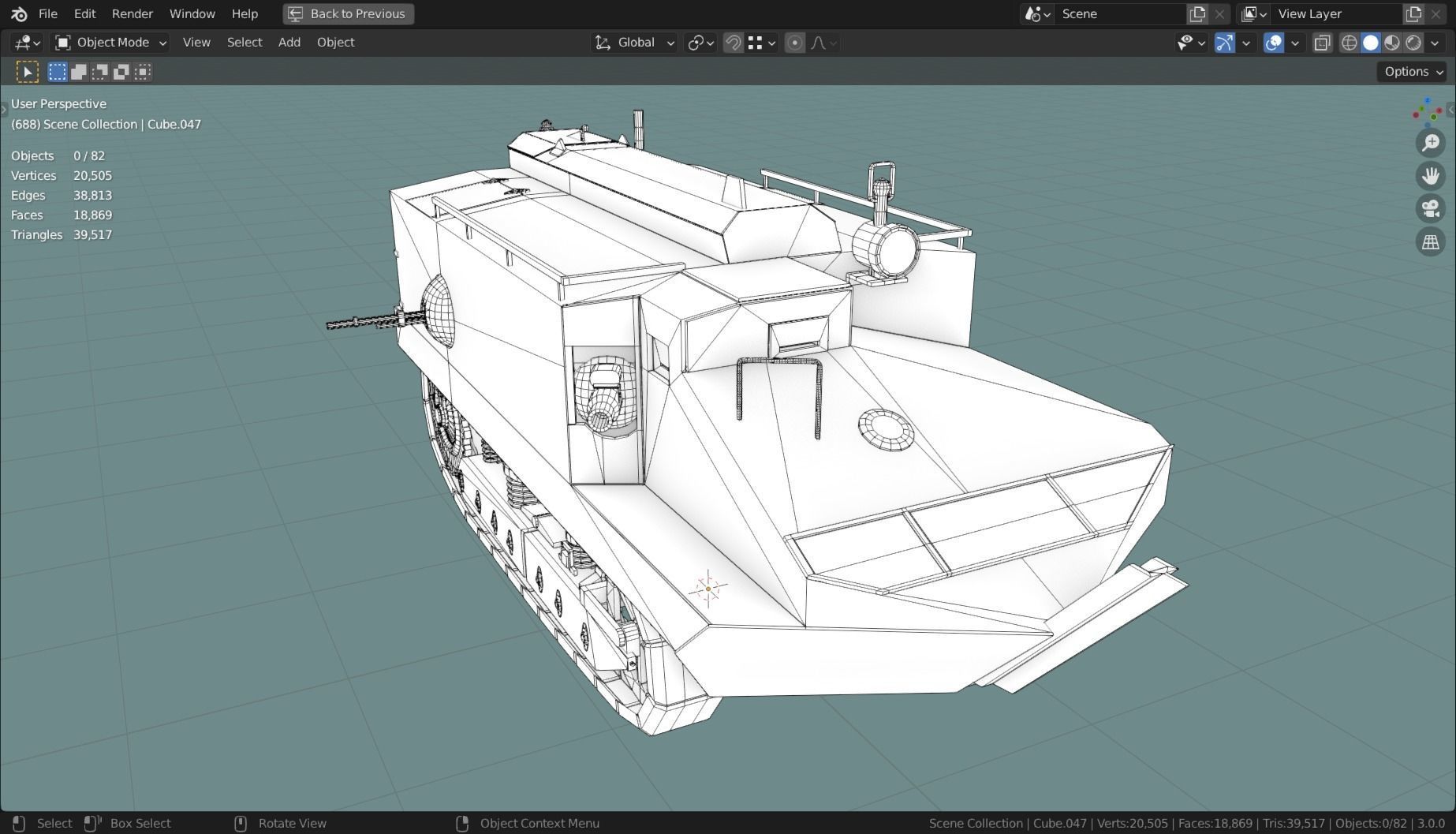Click the status bar left-mouse Select hint
The width and height of the screenshot is (1456, 834).
pos(43,823)
